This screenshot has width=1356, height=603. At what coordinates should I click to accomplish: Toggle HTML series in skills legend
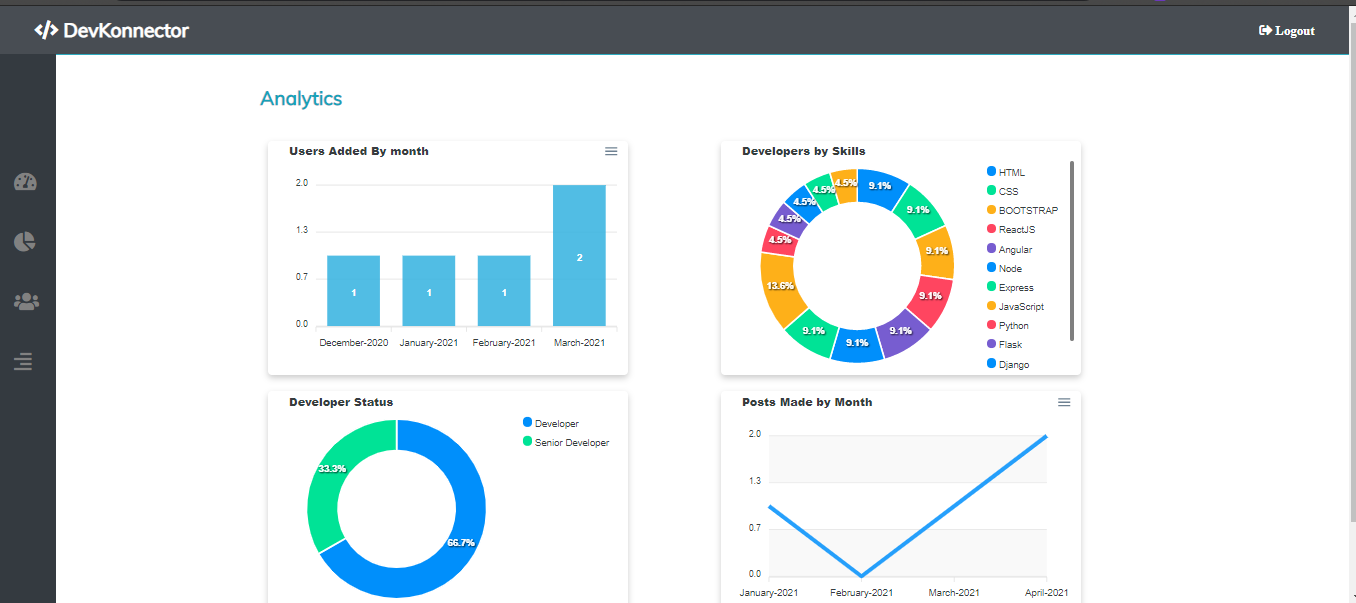pyautogui.click(x=1006, y=172)
